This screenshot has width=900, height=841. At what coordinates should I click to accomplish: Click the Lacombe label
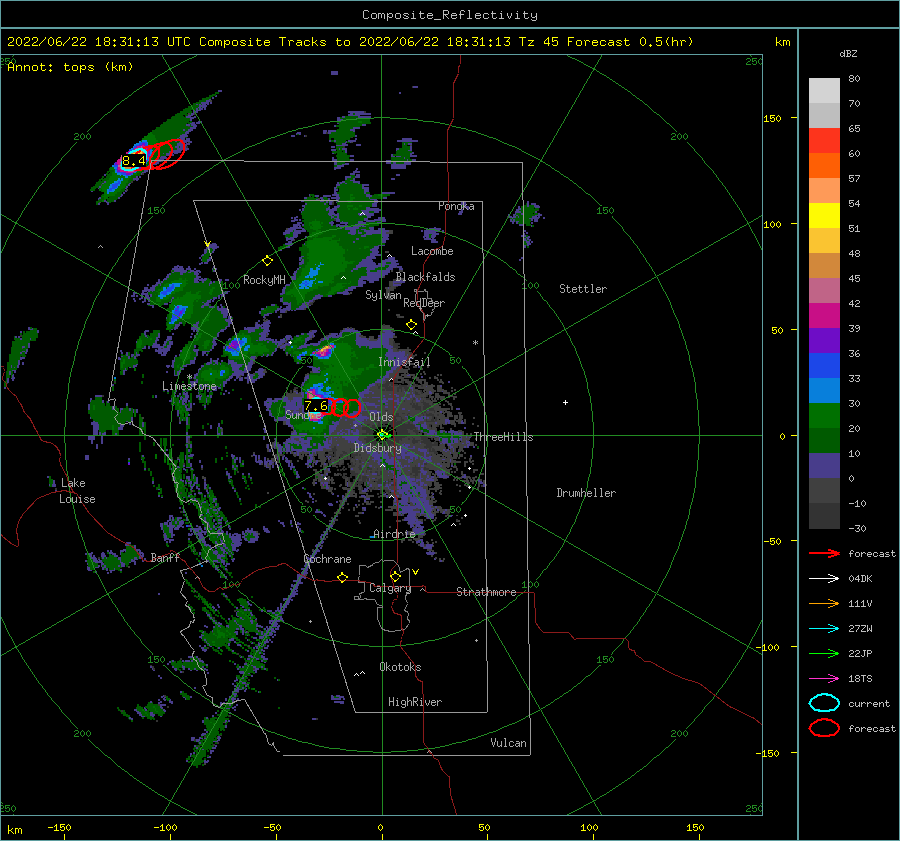coord(432,251)
